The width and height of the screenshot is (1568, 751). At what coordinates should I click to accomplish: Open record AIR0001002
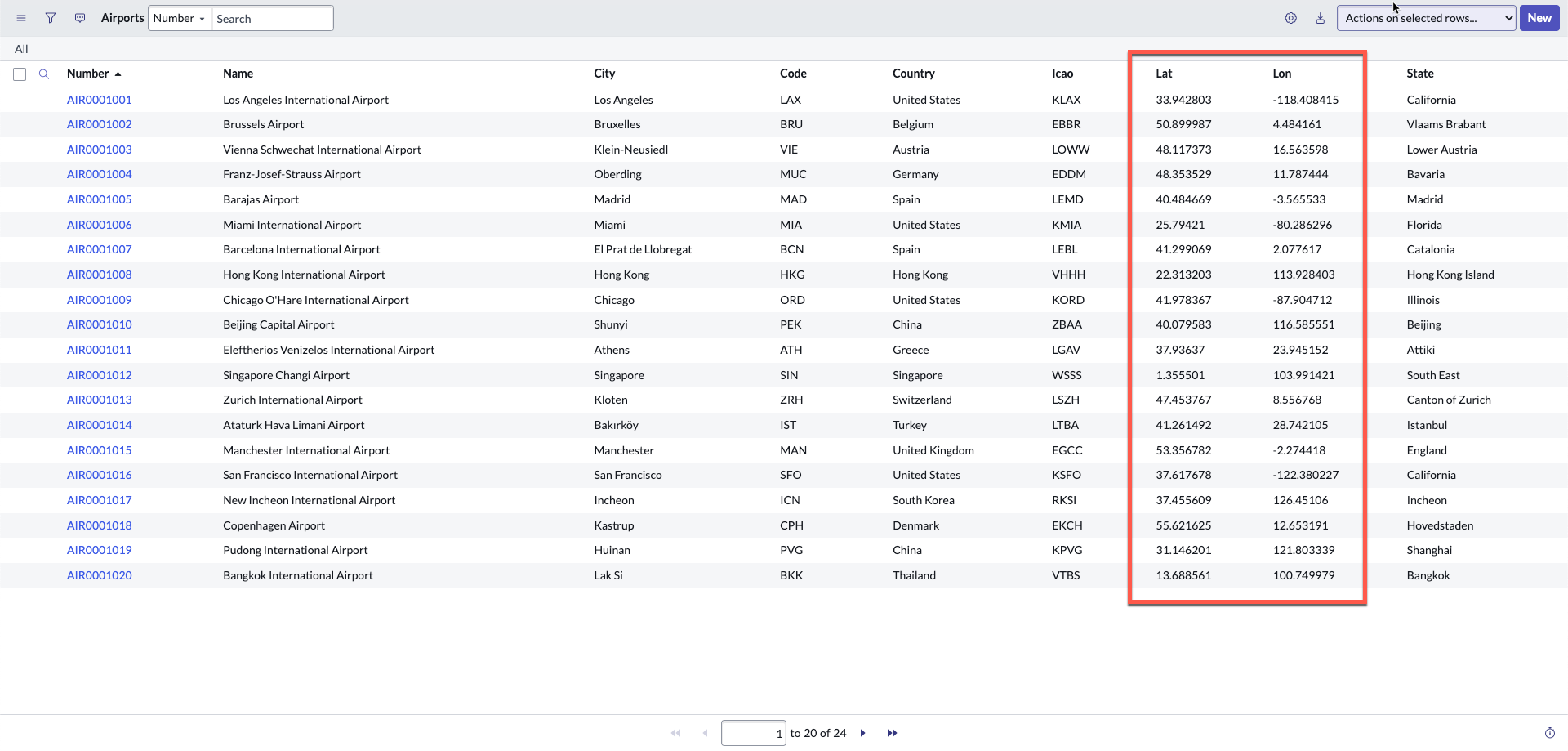[x=100, y=124]
